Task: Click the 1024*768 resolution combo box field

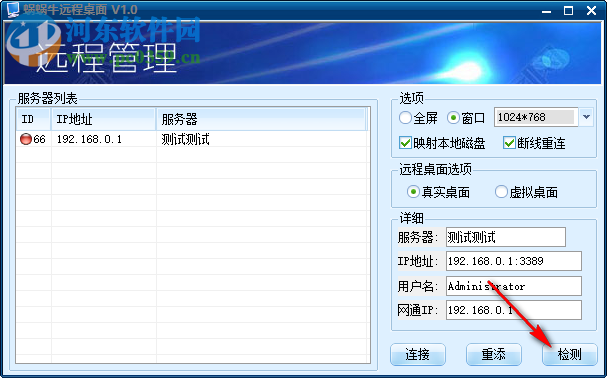Action: (x=536, y=117)
